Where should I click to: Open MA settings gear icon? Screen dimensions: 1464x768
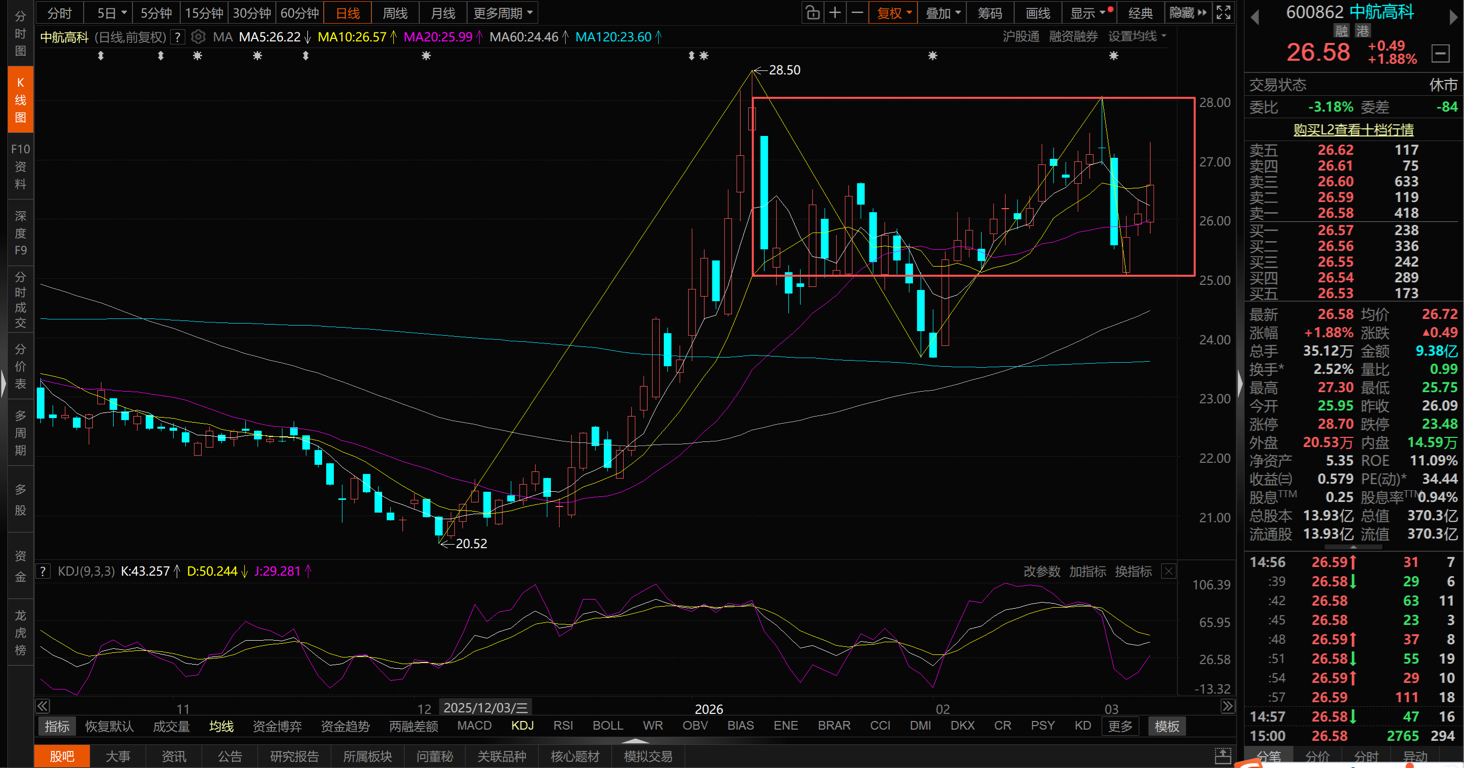point(198,37)
